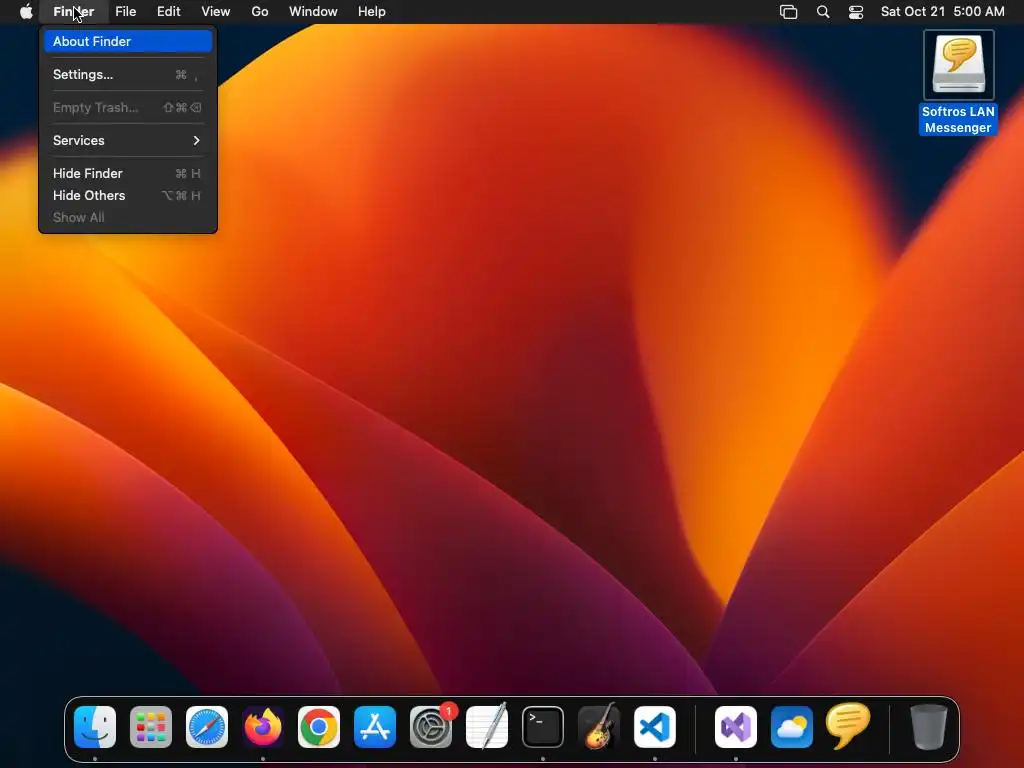The width and height of the screenshot is (1024, 768).
Task: Launch Firefox from the Dock
Action: (263, 727)
